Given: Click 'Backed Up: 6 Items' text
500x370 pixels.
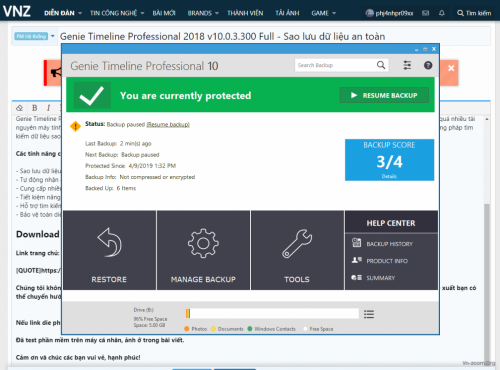Looking at the screenshot, I should pyautogui.click(x=110, y=188).
